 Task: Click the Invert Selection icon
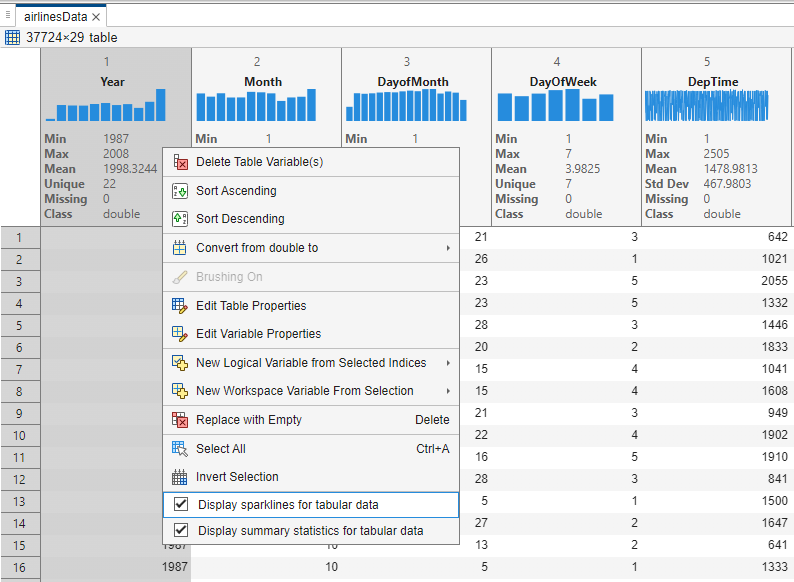click(180, 477)
